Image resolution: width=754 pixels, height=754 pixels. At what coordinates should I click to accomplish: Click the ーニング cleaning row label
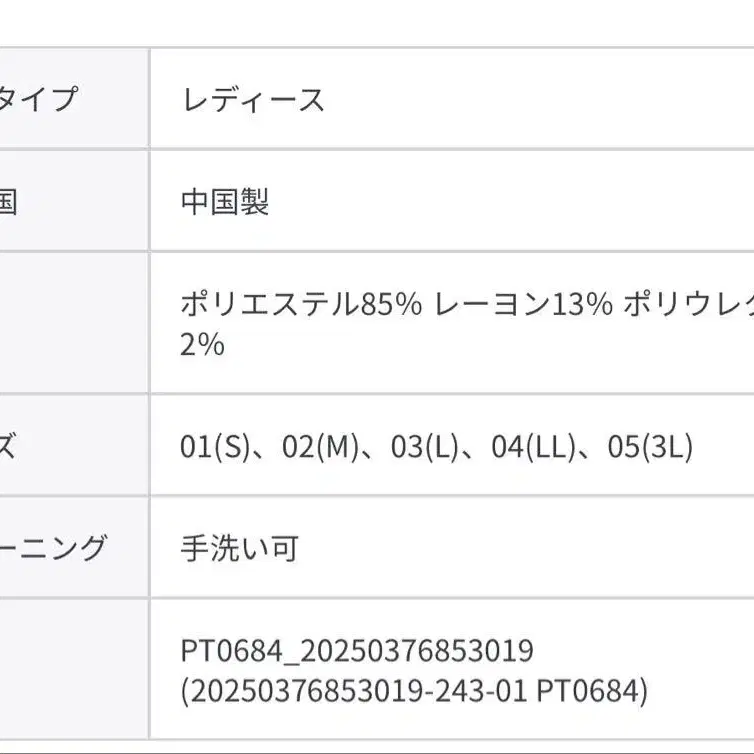pos(52,549)
